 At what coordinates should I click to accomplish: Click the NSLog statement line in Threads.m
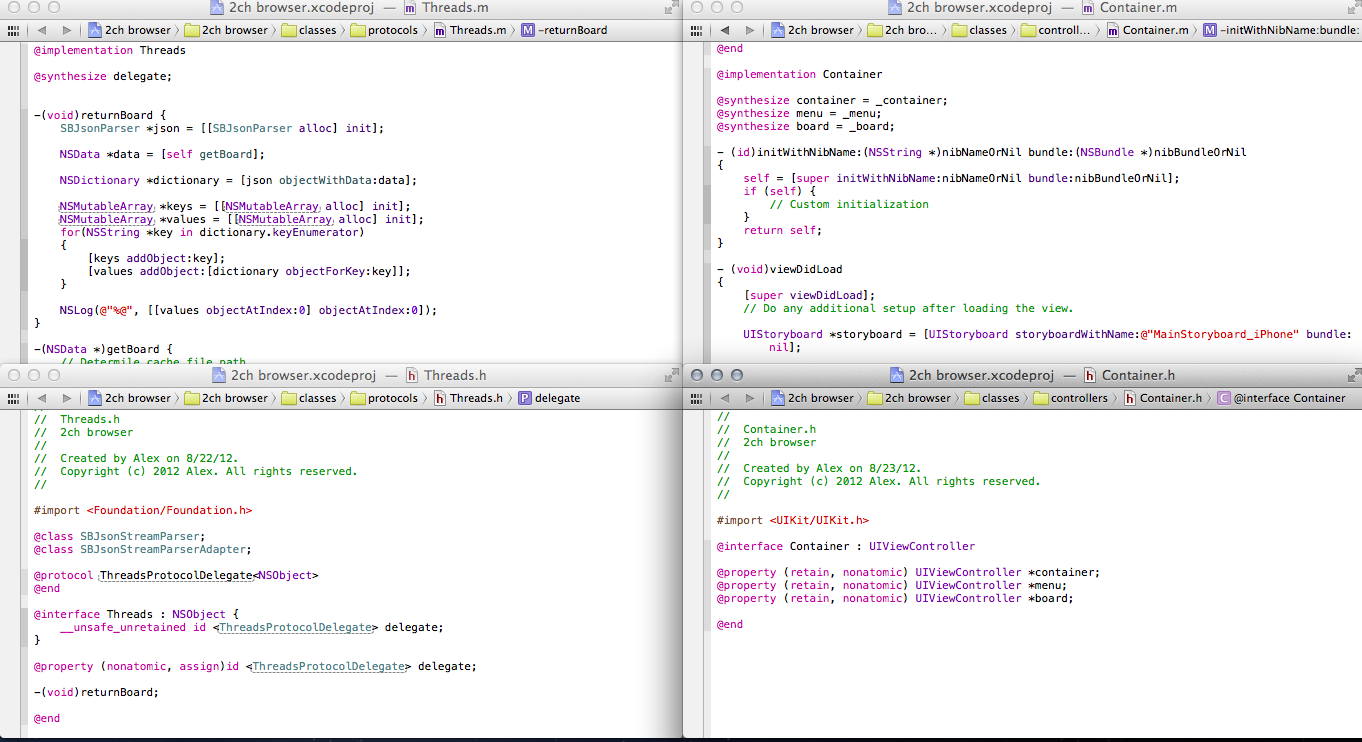[x=248, y=310]
